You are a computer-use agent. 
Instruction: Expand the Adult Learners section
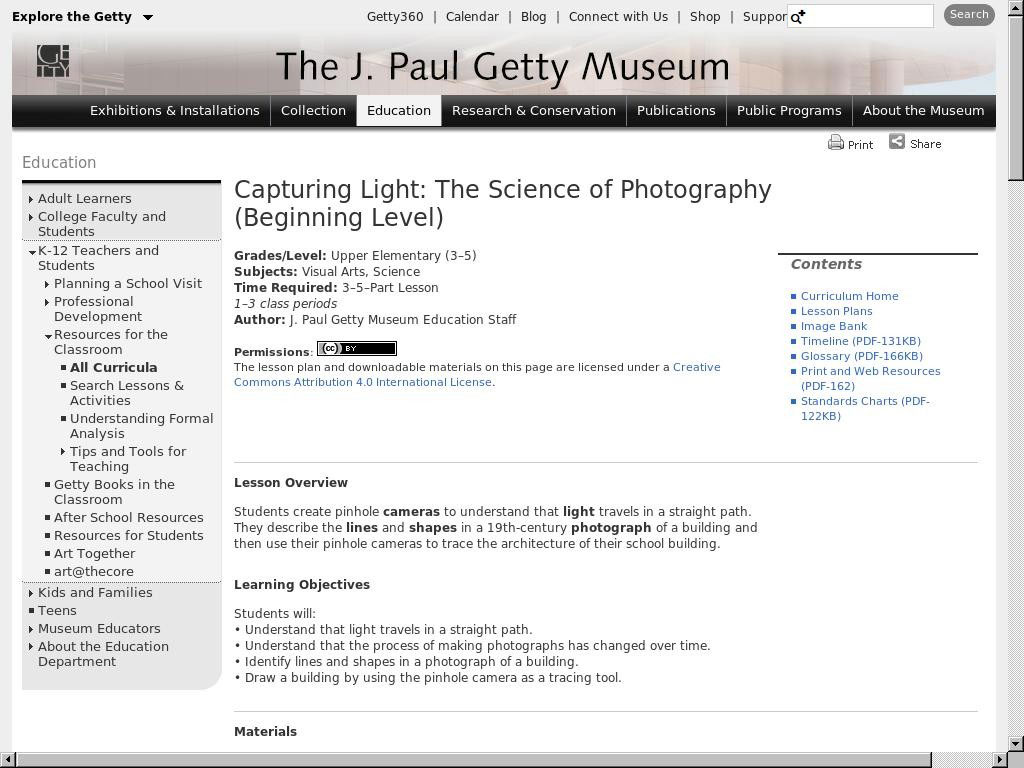point(31,199)
